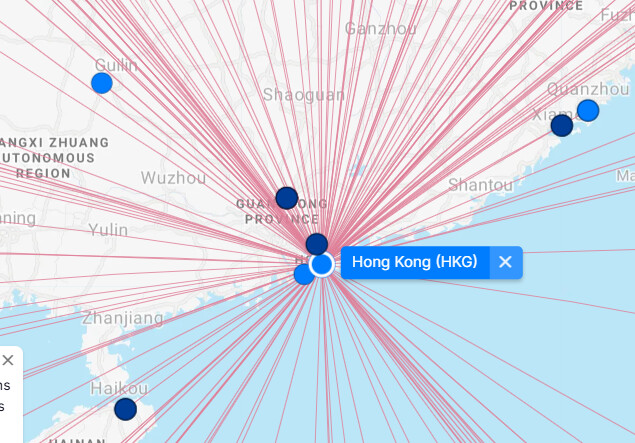Click the Shenzhen airport dot above Hong Kong
Image resolution: width=635 pixels, height=443 pixels.
point(317,244)
